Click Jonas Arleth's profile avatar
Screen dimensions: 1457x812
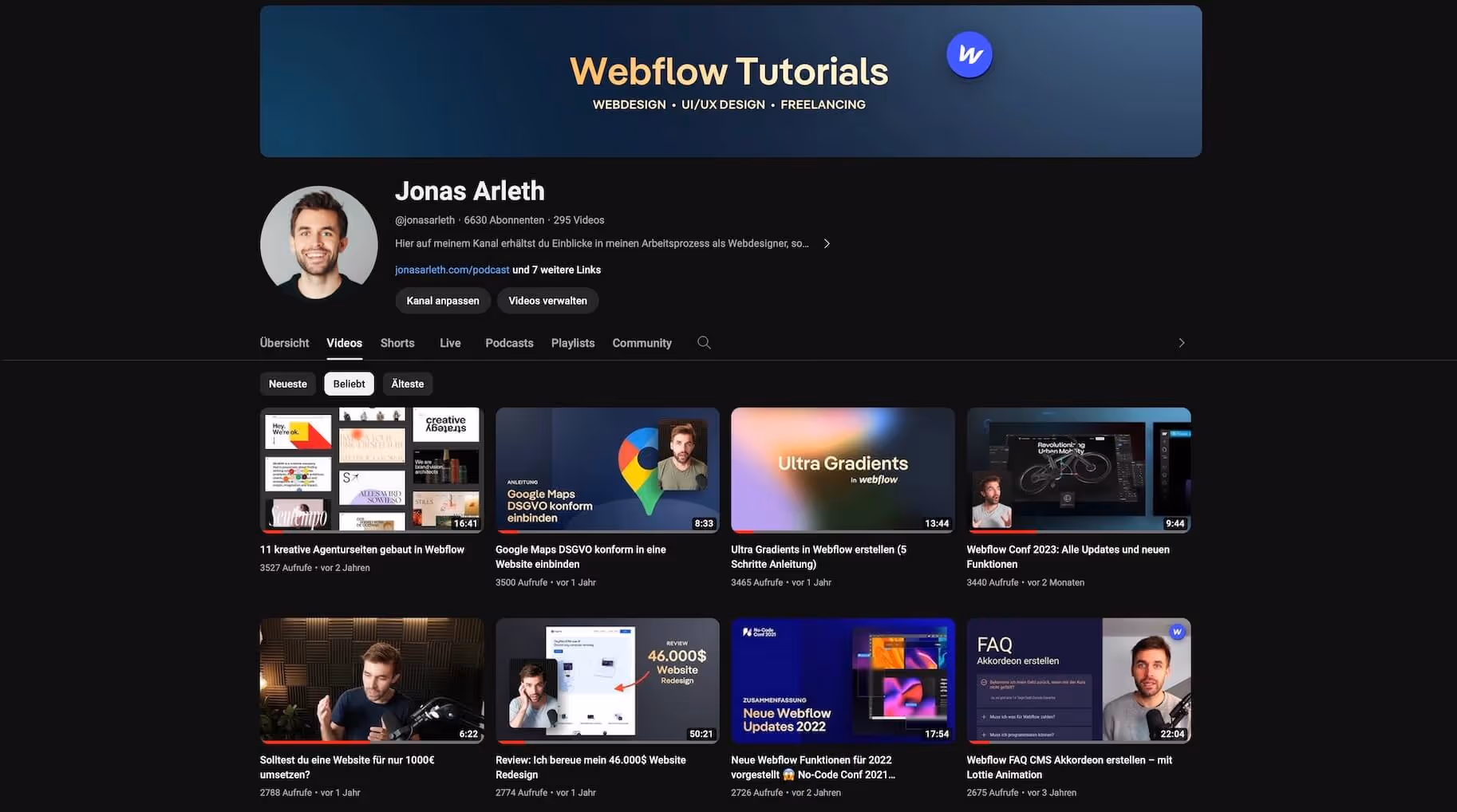(x=318, y=243)
